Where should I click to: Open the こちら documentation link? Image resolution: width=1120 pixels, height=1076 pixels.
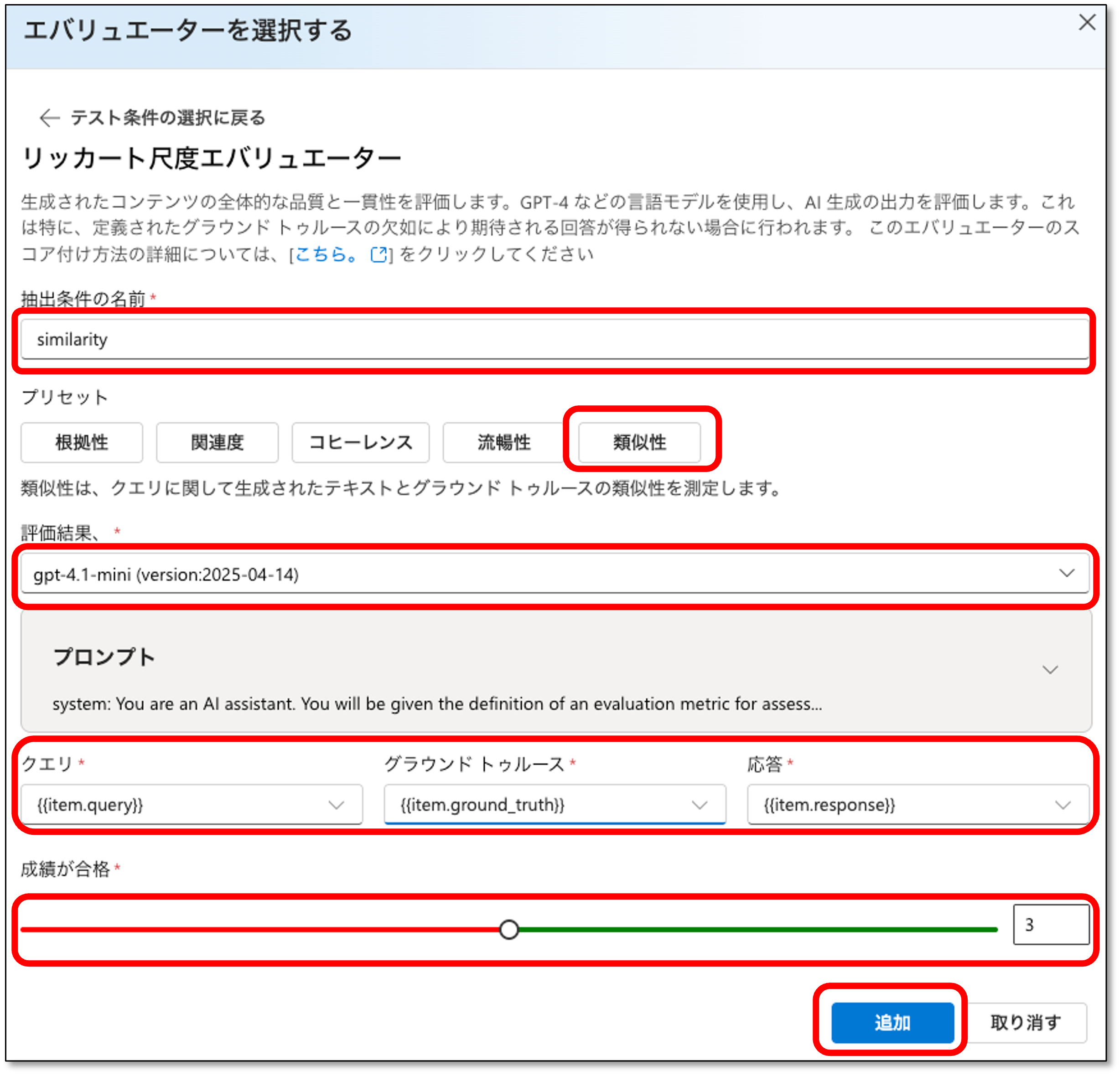click(x=327, y=253)
